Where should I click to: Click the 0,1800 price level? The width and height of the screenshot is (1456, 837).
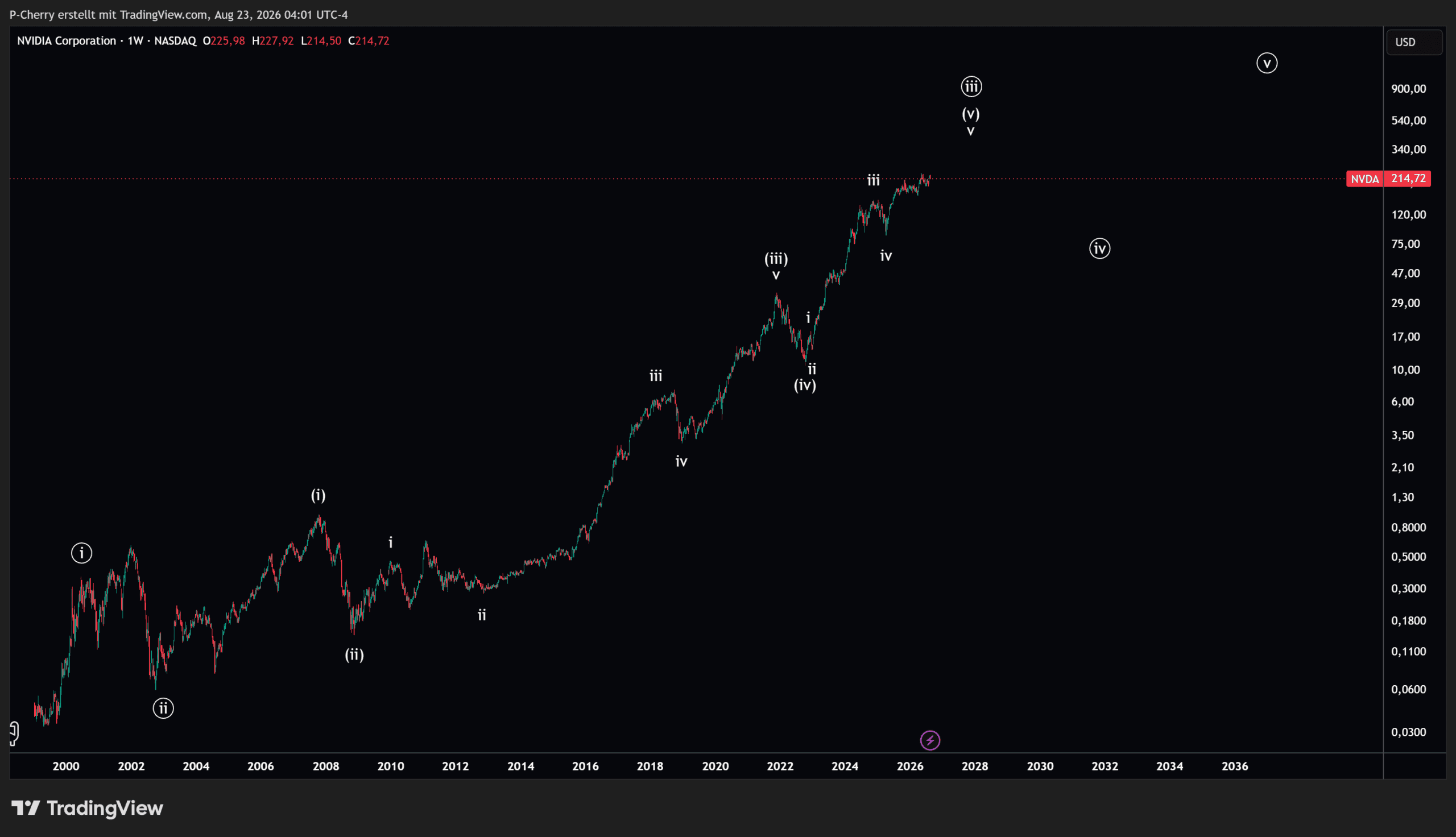tap(1408, 621)
